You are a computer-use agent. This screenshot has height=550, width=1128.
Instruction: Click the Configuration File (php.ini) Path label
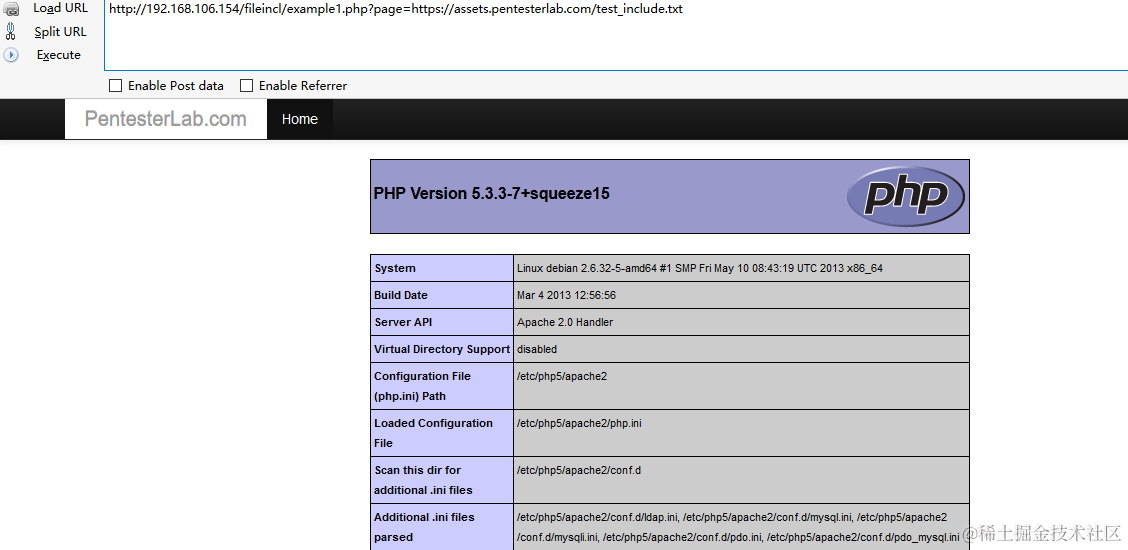pyautogui.click(x=422, y=386)
